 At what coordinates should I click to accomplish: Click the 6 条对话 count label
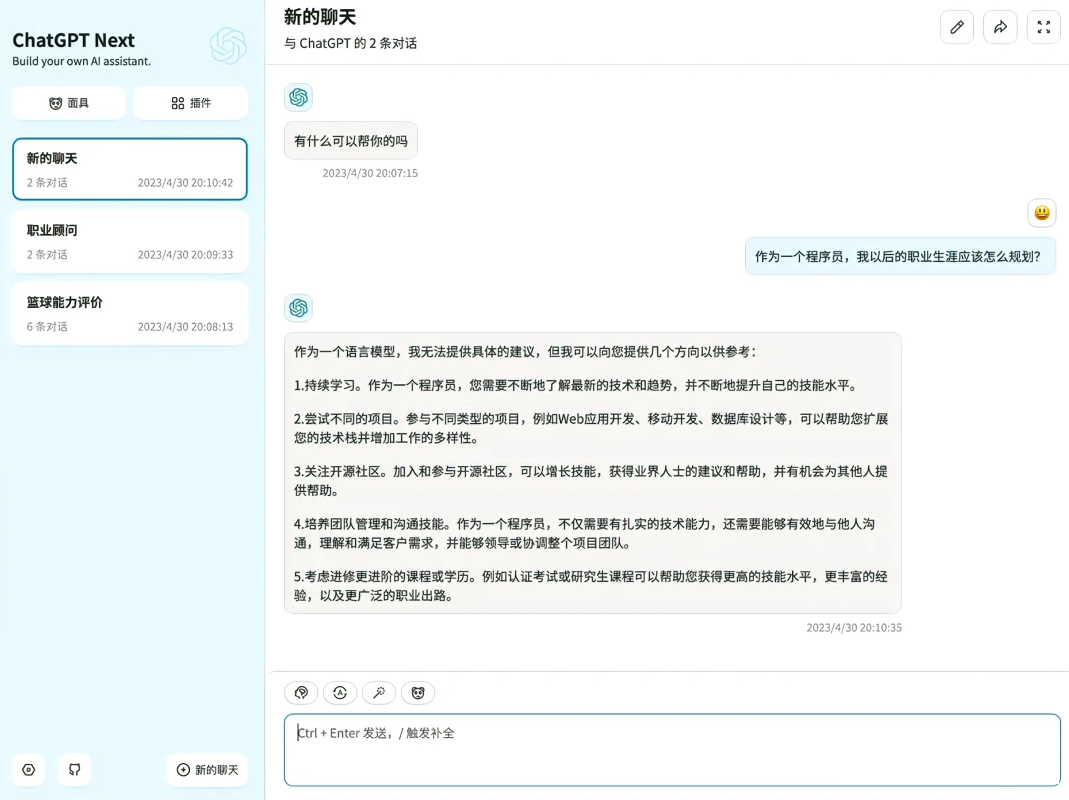coord(47,327)
